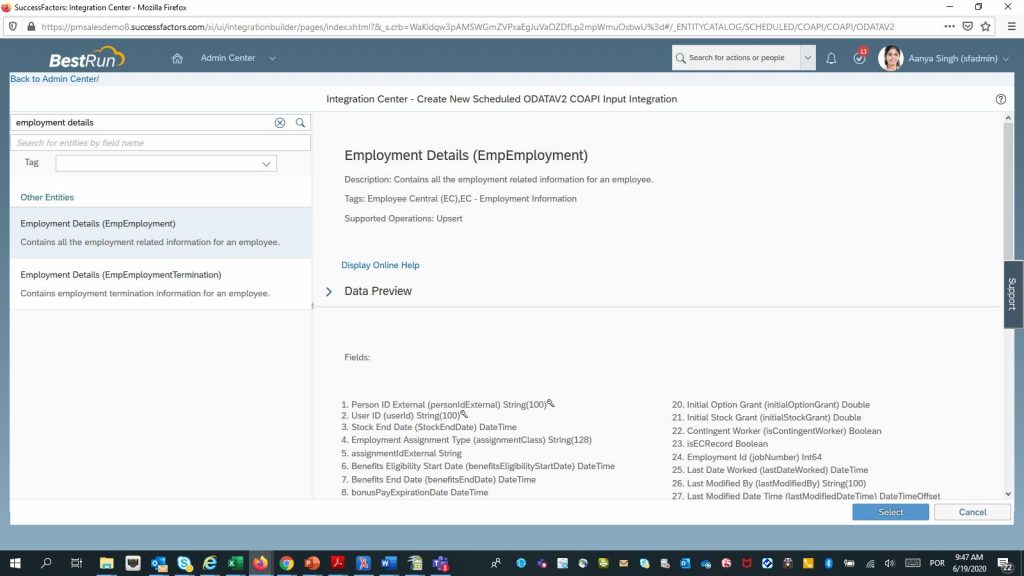Viewport: 1024px width, 576px height.
Task: Bookmark this page with the star
Action: (985, 27)
